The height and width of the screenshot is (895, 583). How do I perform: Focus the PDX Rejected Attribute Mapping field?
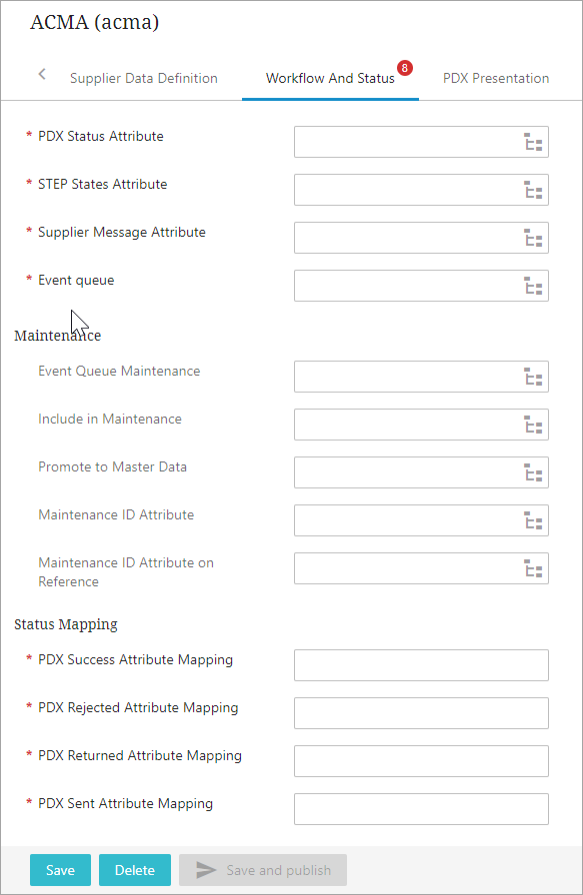pos(421,713)
